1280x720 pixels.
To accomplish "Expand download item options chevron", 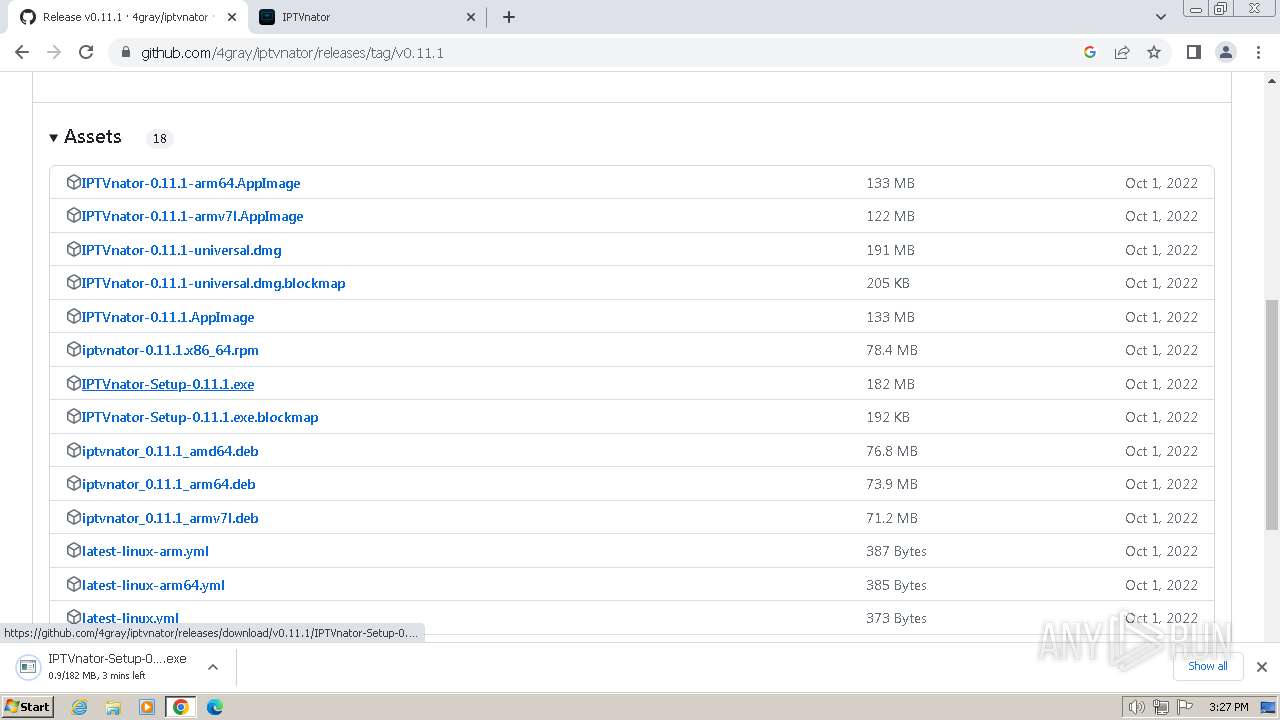I will click(212, 666).
